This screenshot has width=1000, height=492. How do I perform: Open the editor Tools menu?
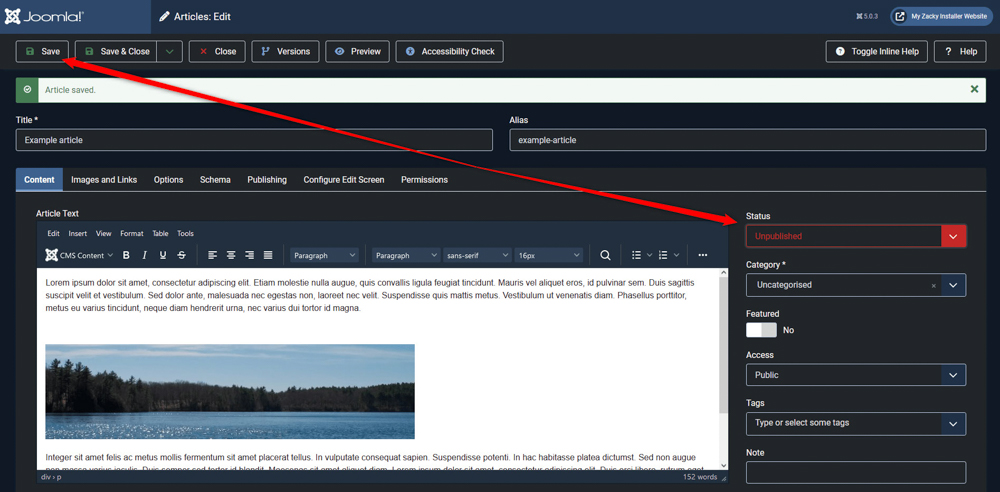[186, 234]
